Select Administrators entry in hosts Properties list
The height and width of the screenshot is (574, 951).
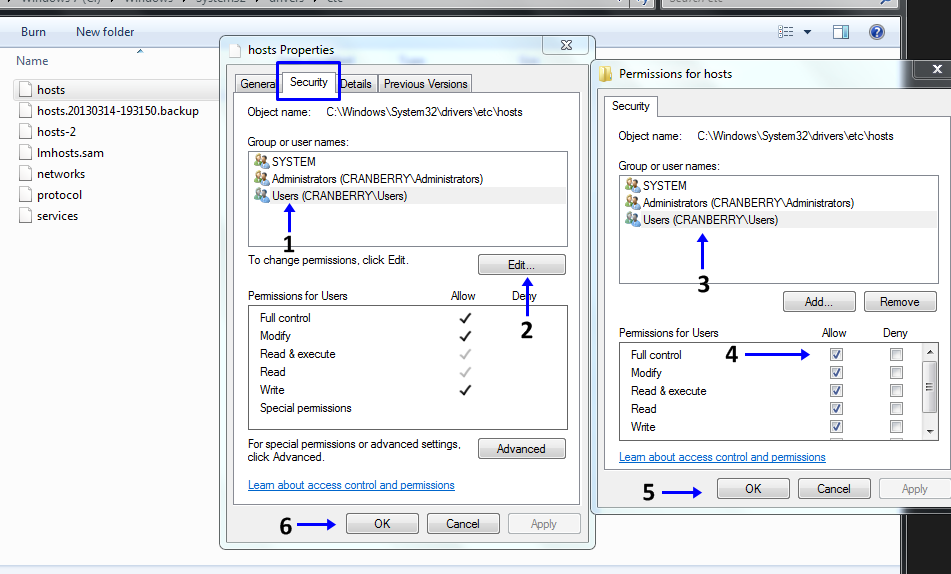pyautogui.click(x=408, y=178)
